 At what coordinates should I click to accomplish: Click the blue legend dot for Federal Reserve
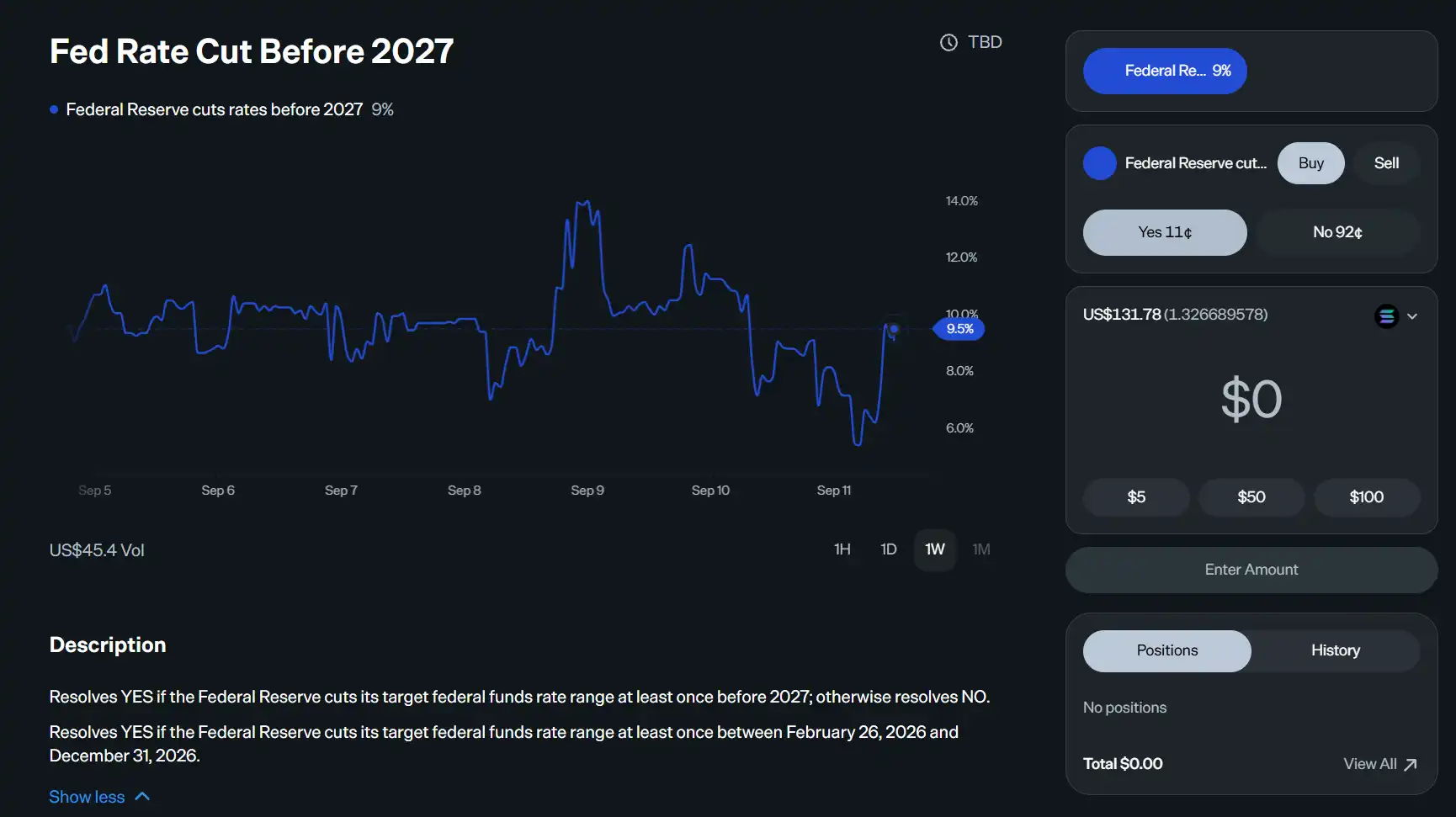coord(54,109)
